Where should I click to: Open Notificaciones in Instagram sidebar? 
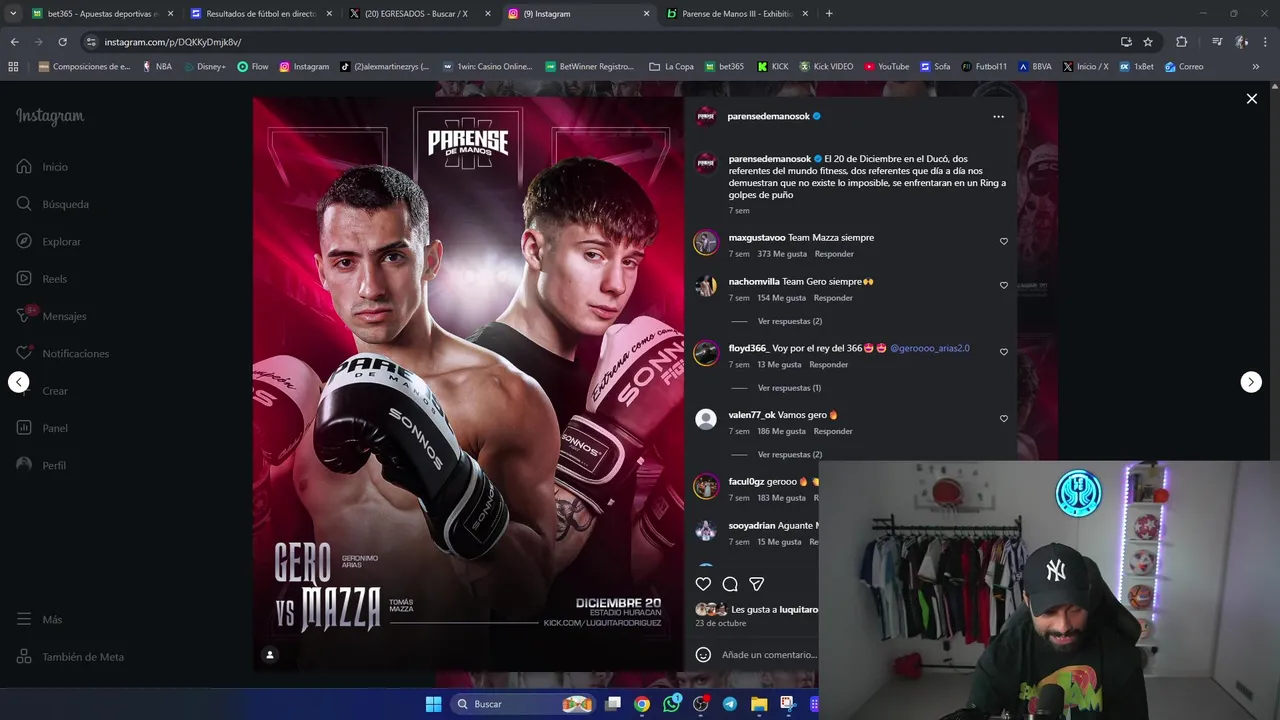coord(63,354)
